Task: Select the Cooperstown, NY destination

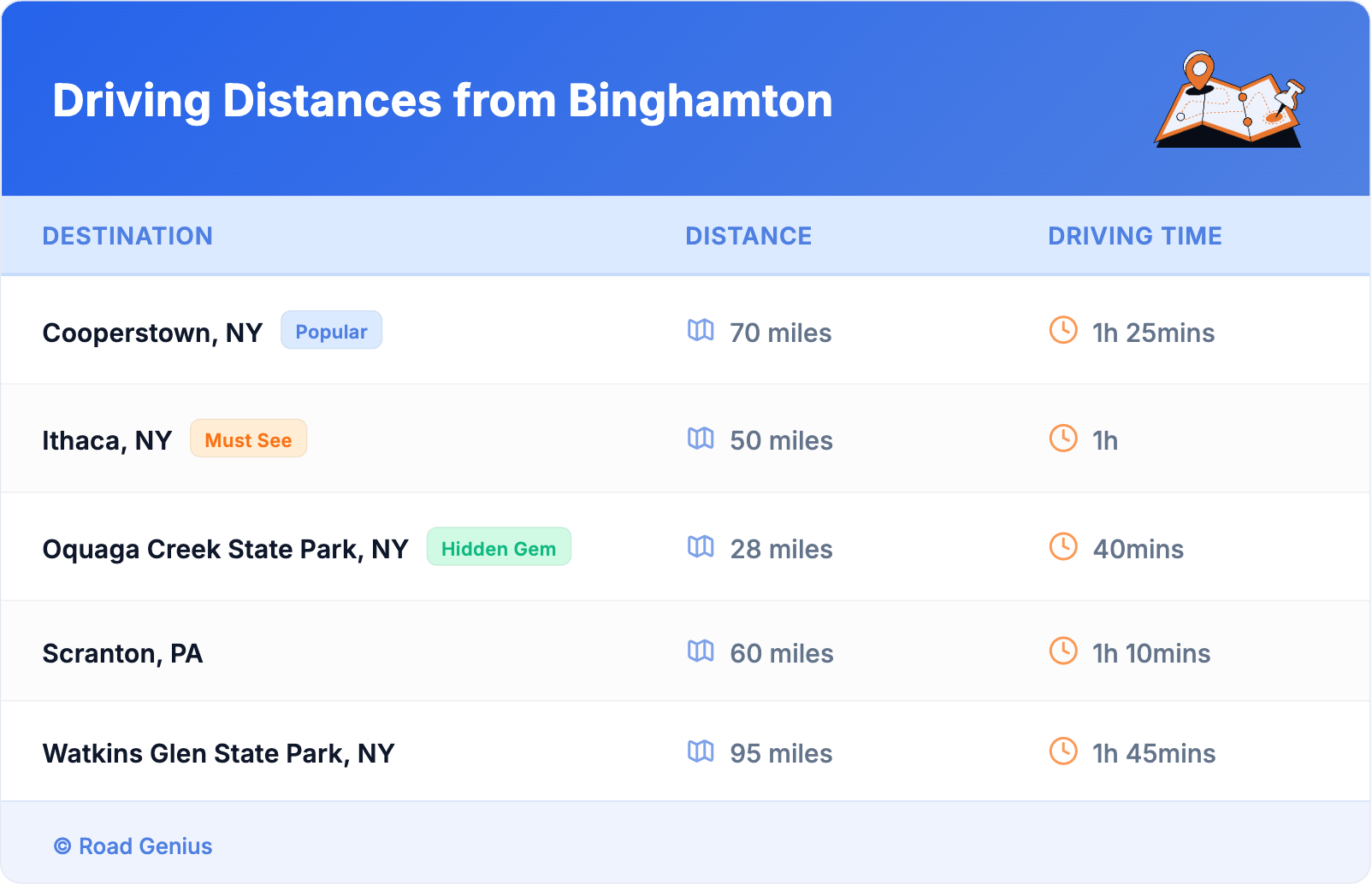Action: click(x=152, y=333)
